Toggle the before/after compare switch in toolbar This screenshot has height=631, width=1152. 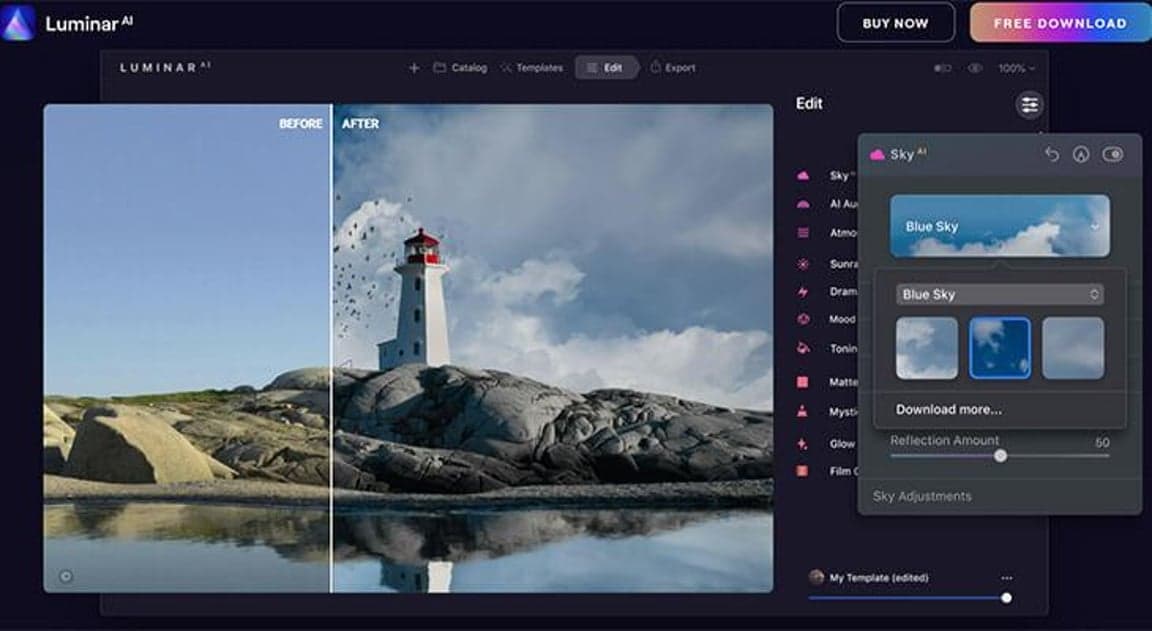click(x=942, y=68)
